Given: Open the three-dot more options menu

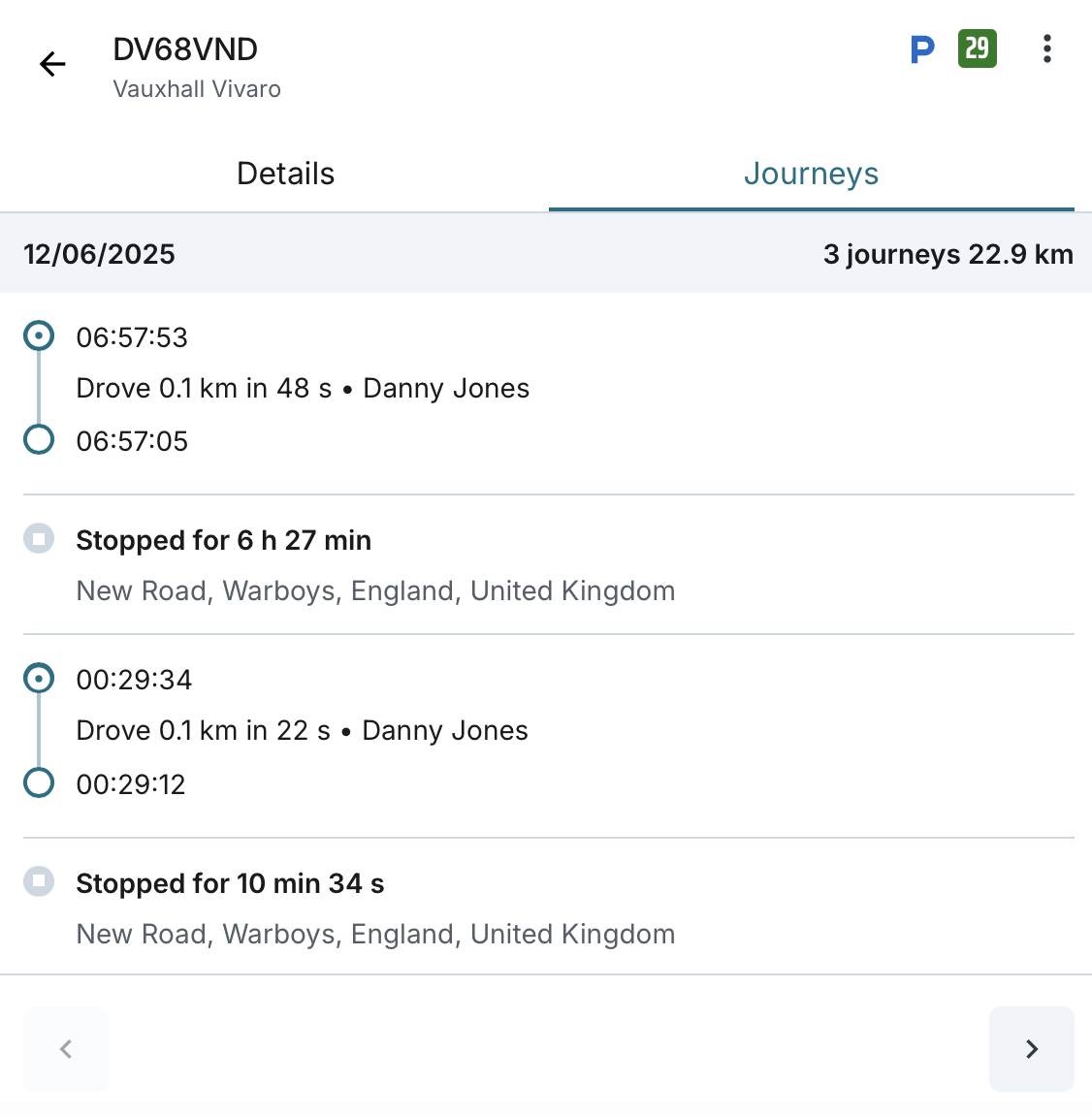Looking at the screenshot, I should (x=1046, y=49).
